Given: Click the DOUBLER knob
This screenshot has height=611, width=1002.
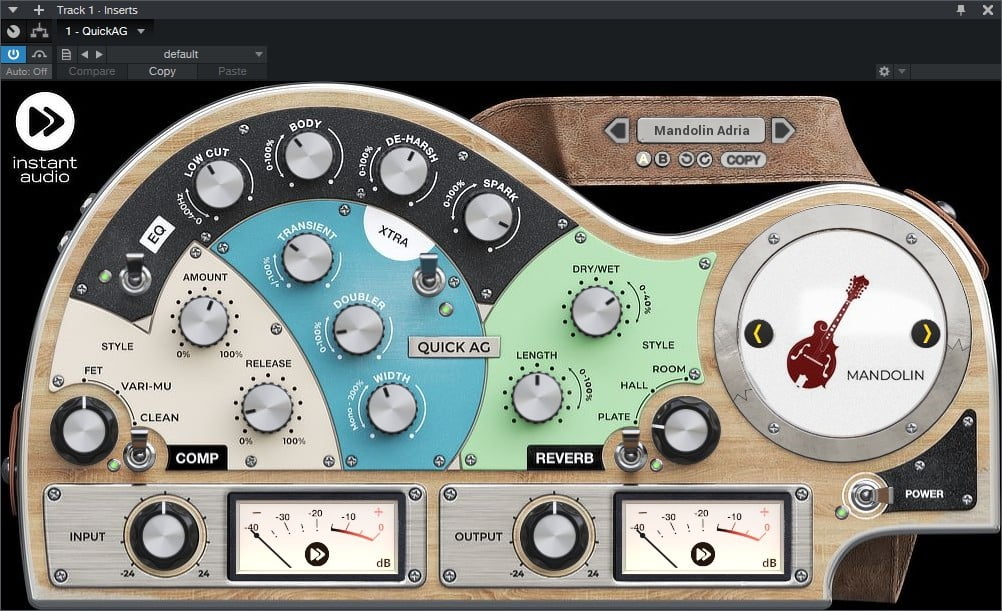Looking at the screenshot, I should click(x=358, y=330).
